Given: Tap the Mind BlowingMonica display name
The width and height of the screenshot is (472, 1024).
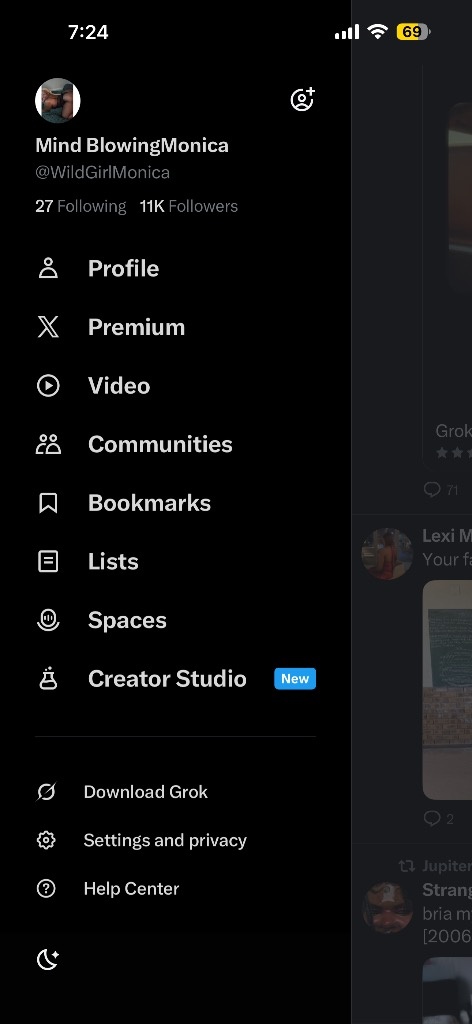Looking at the screenshot, I should (132, 145).
